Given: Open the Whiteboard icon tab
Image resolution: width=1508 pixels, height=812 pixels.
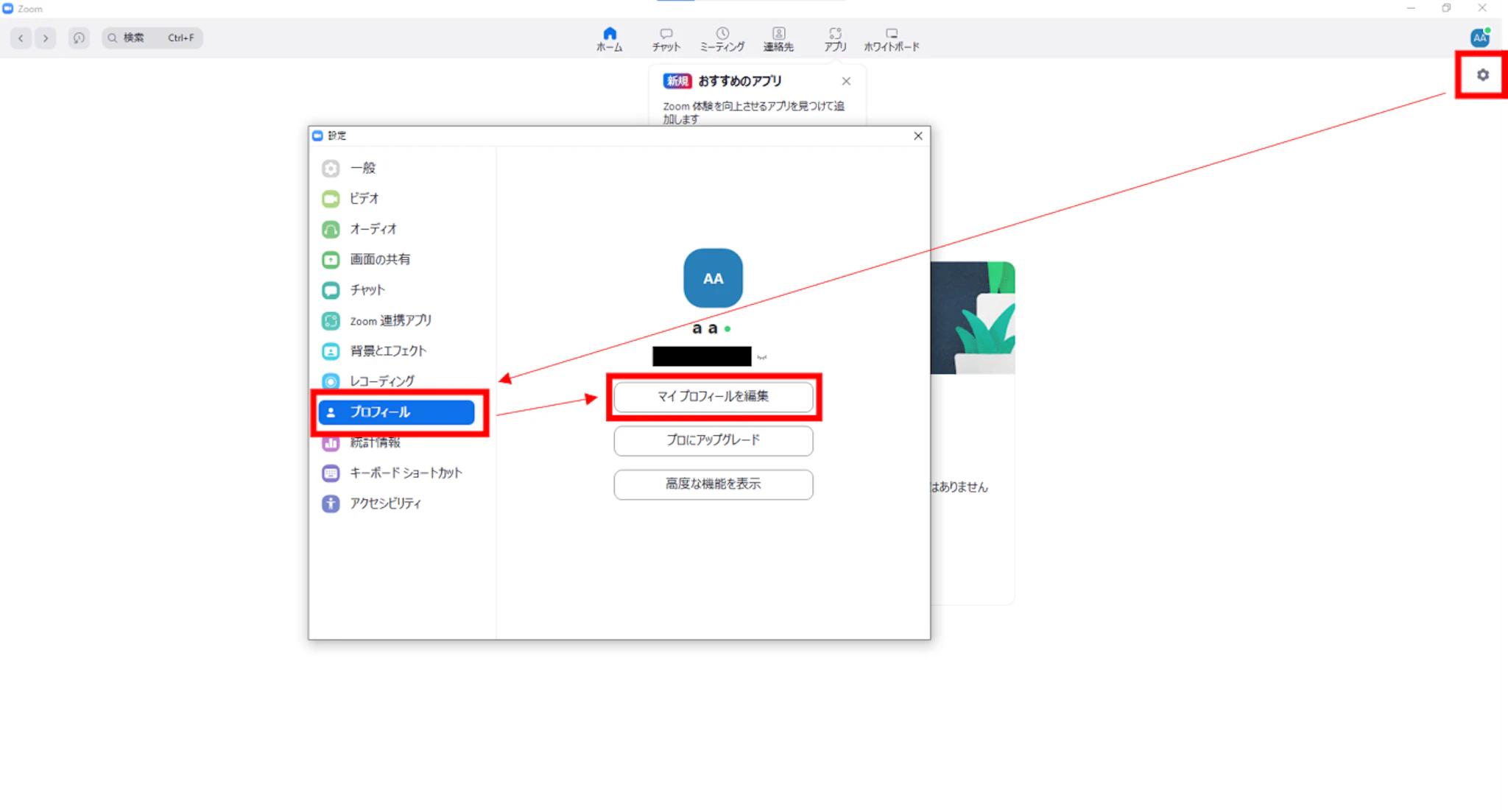Looking at the screenshot, I should (x=891, y=38).
